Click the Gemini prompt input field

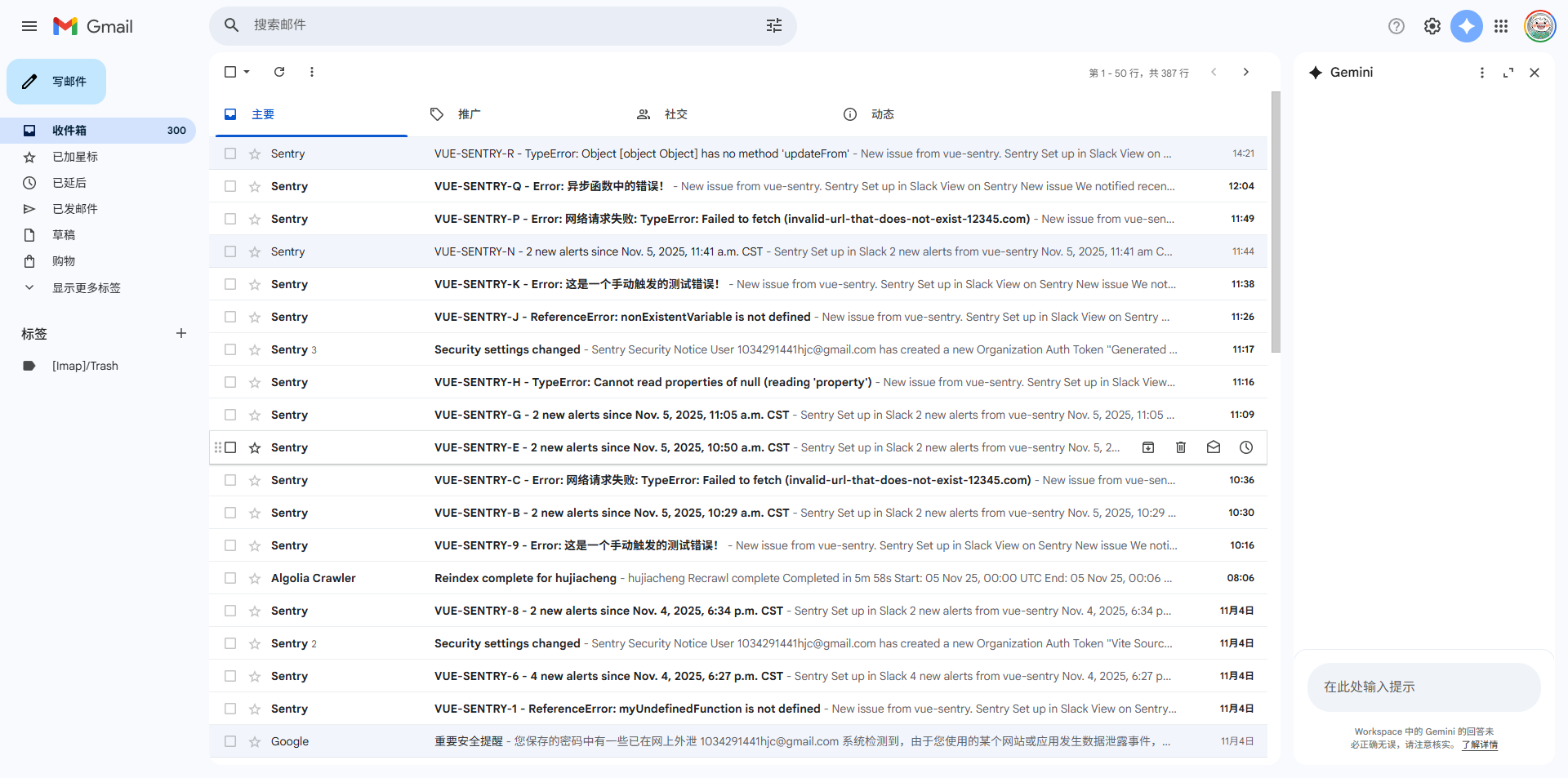pyautogui.click(x=1423, y=687)
